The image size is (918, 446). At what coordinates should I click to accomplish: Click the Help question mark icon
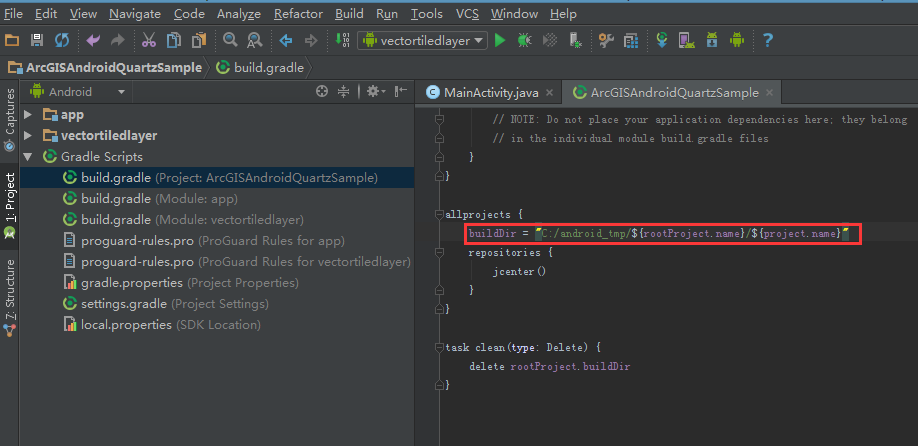tap(768, 40)
